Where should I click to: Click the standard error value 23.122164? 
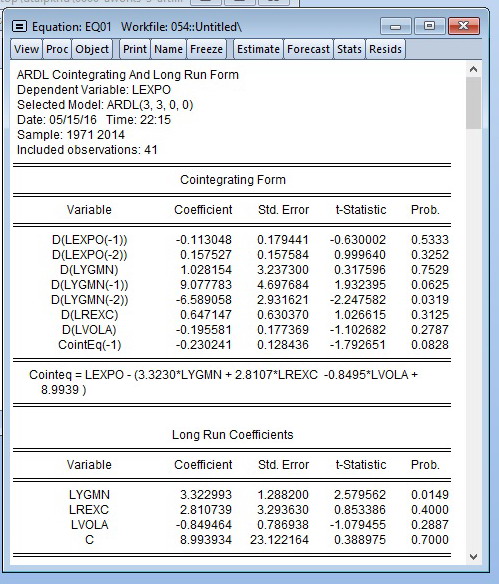pyautogui.click(x=279, y=540)
